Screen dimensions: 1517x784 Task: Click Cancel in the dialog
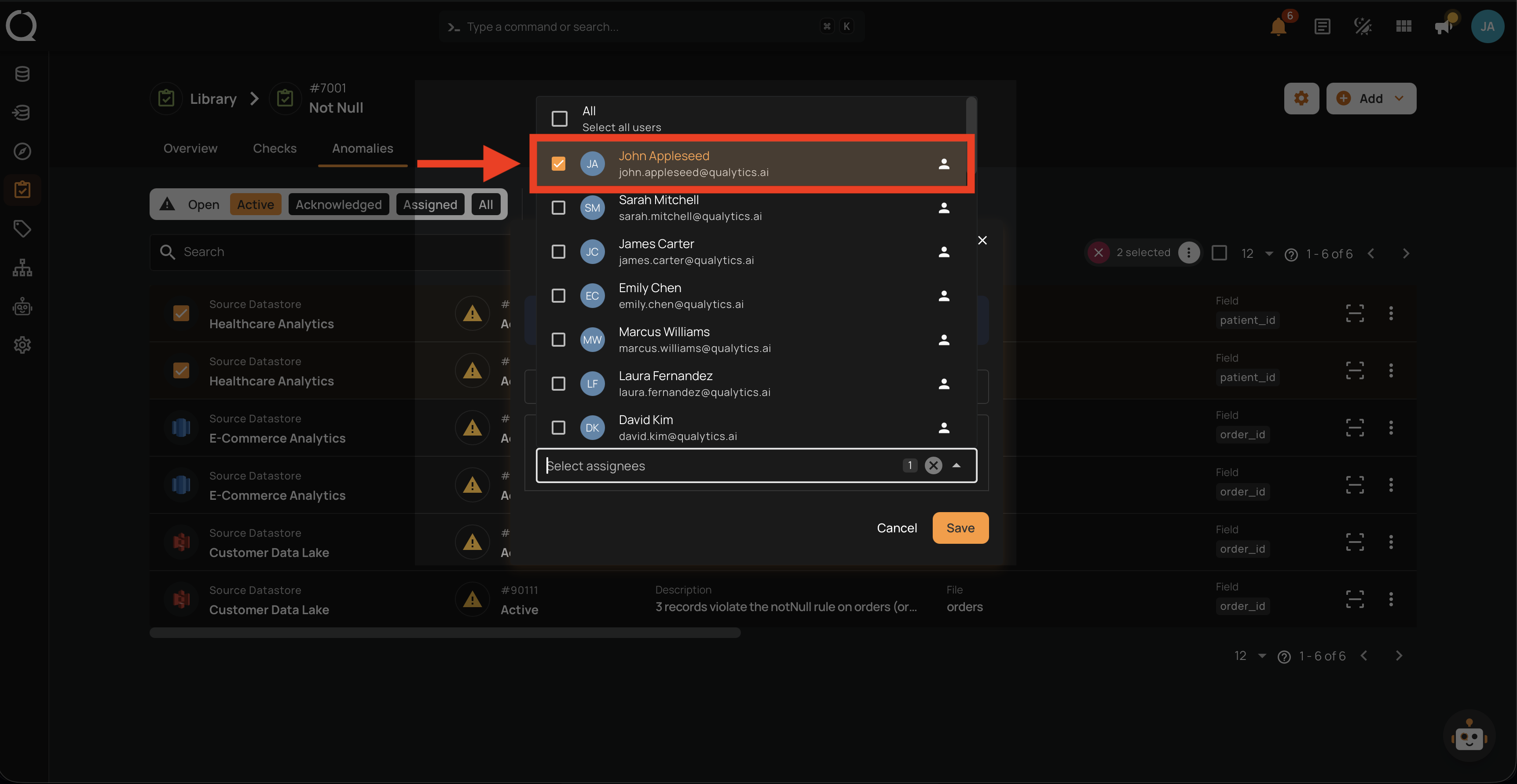pos(896,528)
